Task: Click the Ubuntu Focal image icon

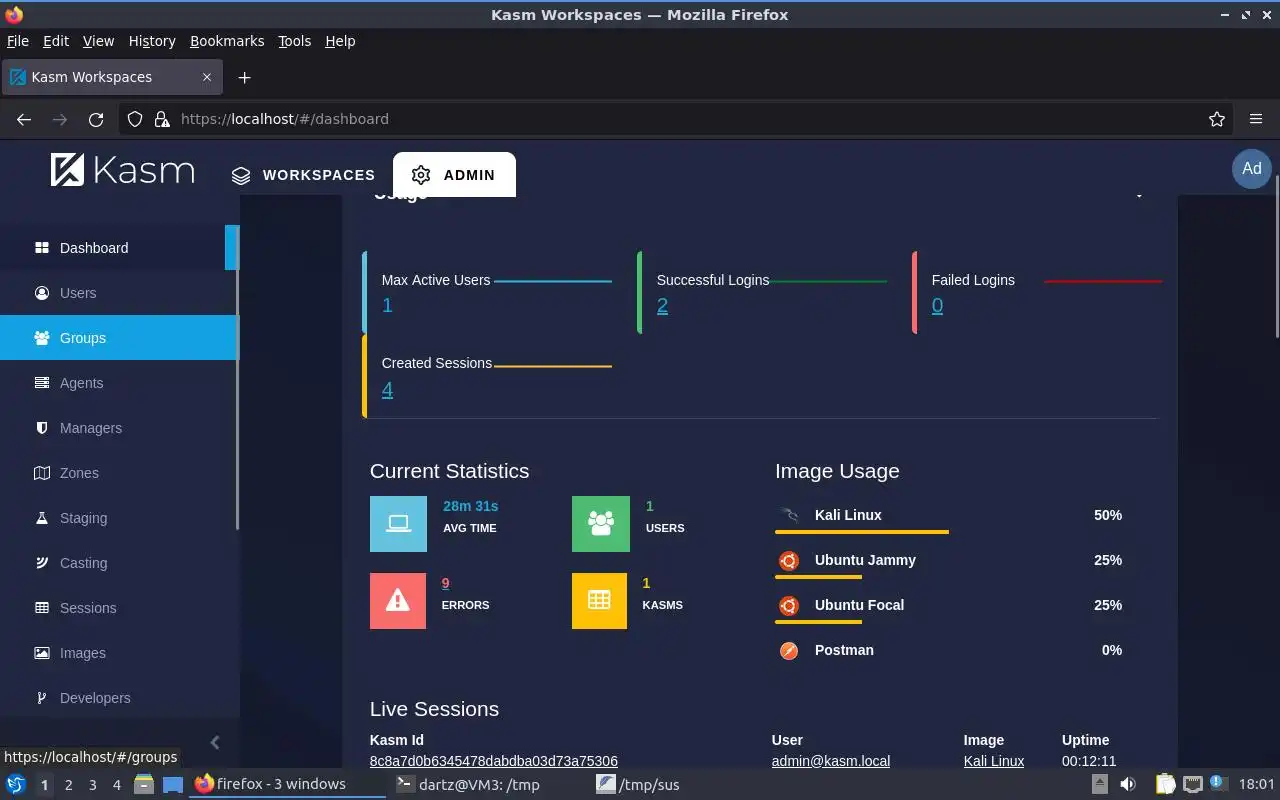Action: coord(789,605)
